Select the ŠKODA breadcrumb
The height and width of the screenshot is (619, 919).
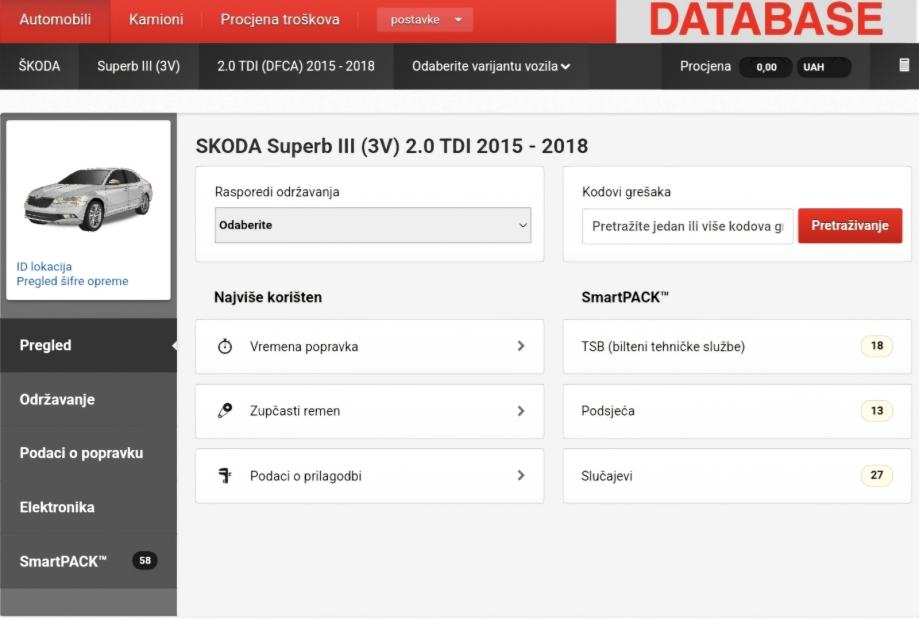pos(39,66)
